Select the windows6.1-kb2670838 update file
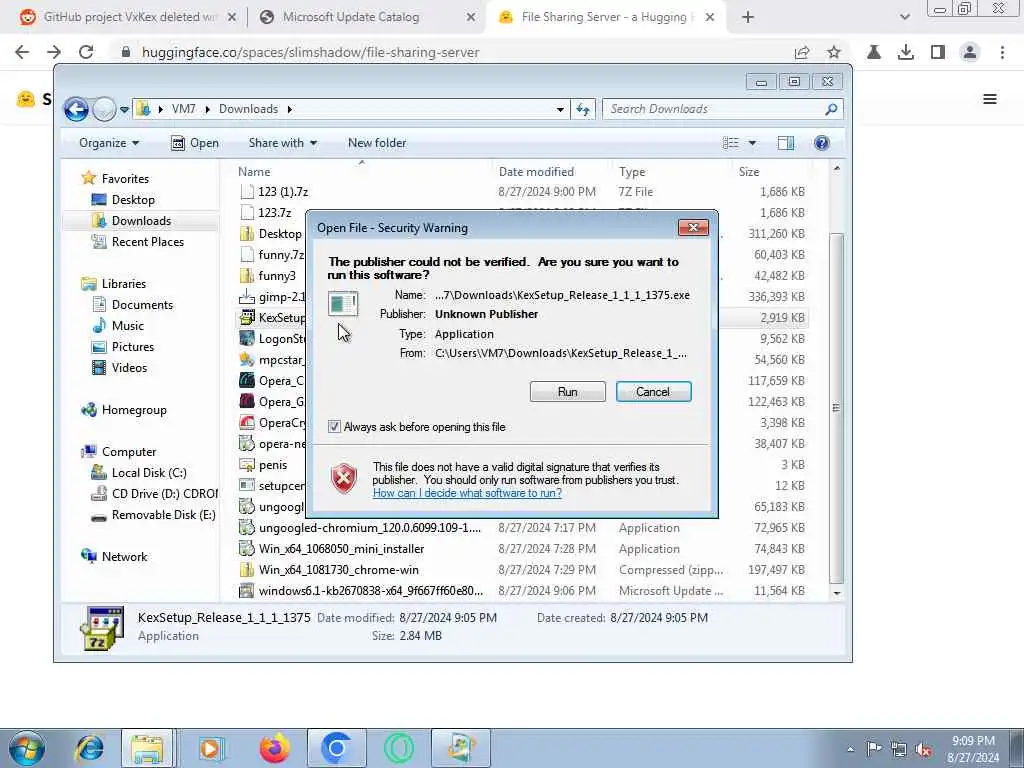The height and width of the screenshot is (768, 1024). [370, 591]
